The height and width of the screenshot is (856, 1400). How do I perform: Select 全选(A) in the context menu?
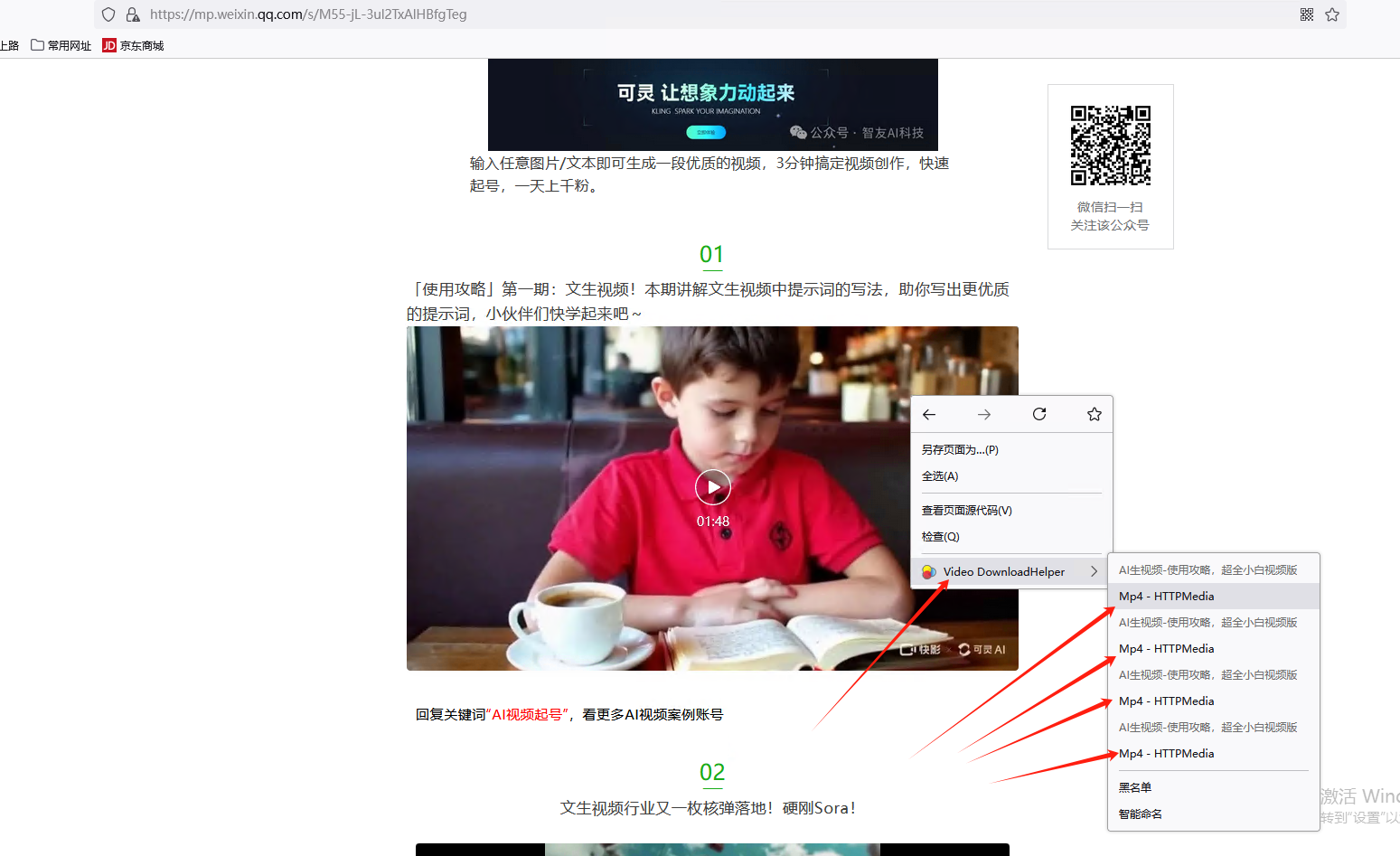tap(1011, 475)
